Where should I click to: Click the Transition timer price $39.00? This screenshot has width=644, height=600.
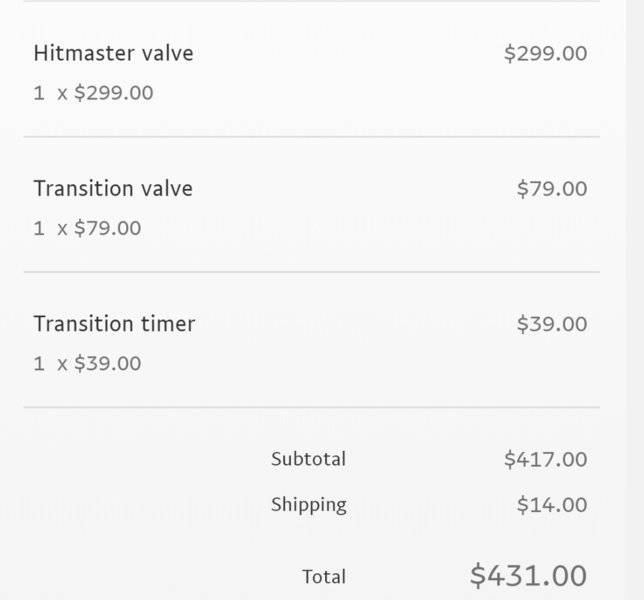(x=552, y=324)
